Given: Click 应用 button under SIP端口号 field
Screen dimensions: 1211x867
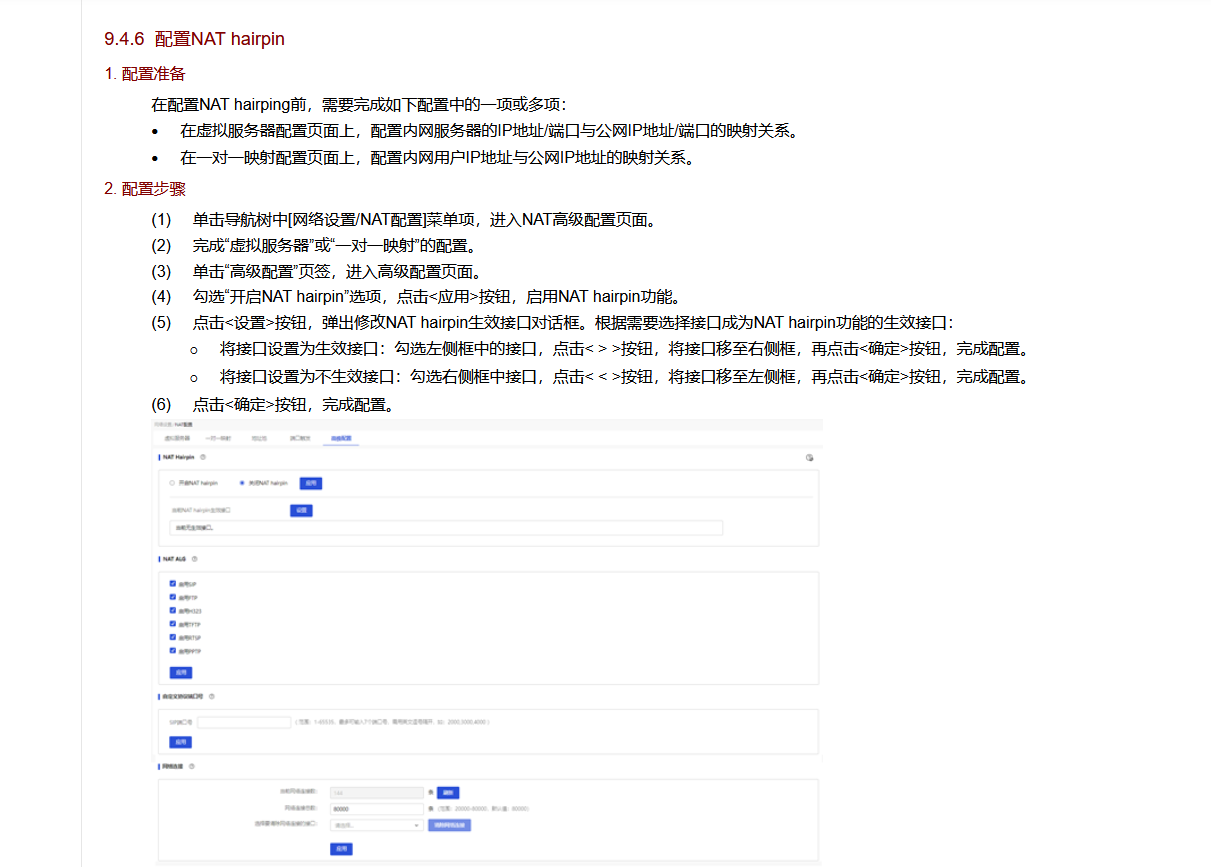Looking at the screenshot, I should click(x=180, y=742).
